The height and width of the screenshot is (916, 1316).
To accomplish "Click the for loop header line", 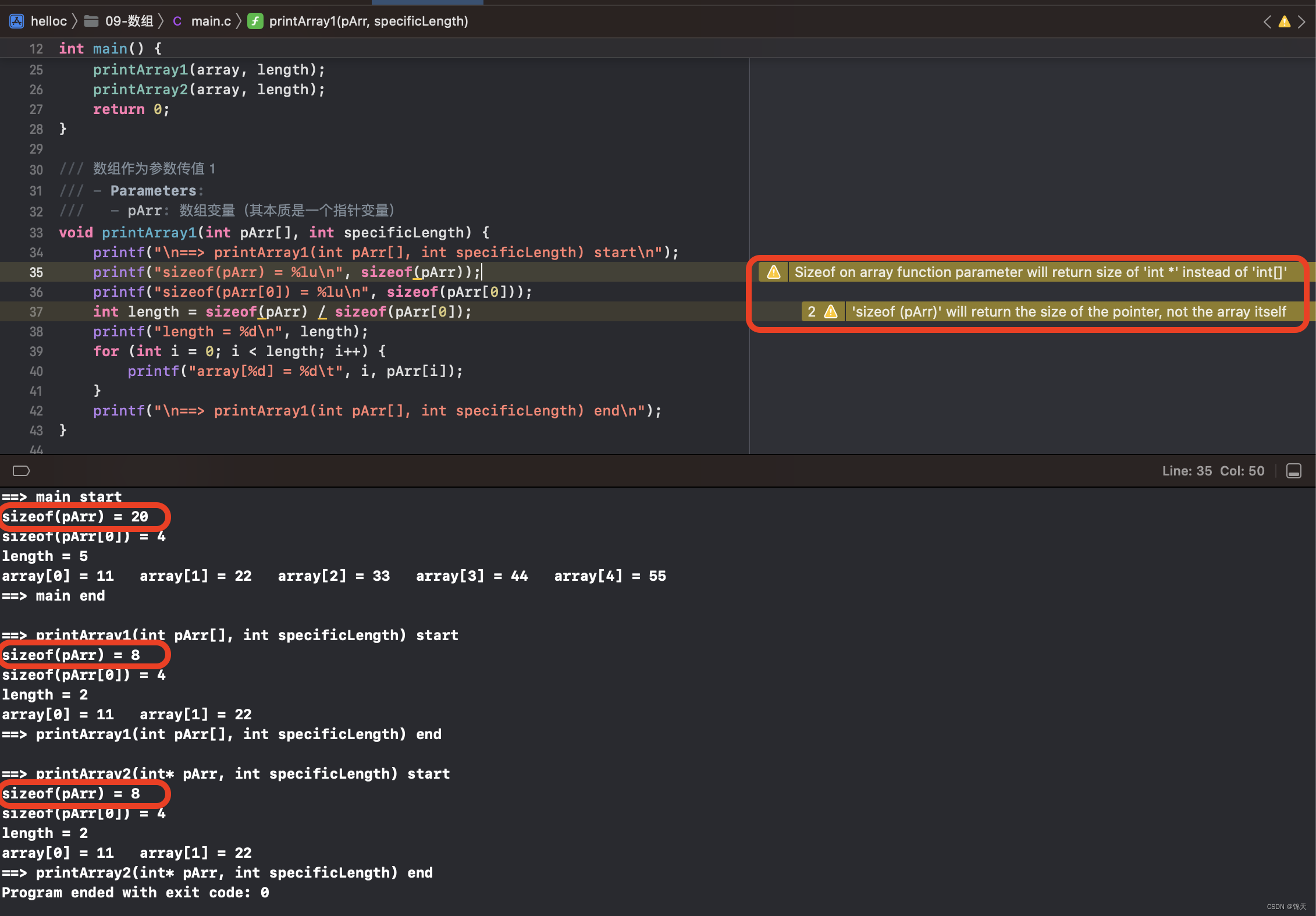I will pyautogui.click(x=240, y=352).
